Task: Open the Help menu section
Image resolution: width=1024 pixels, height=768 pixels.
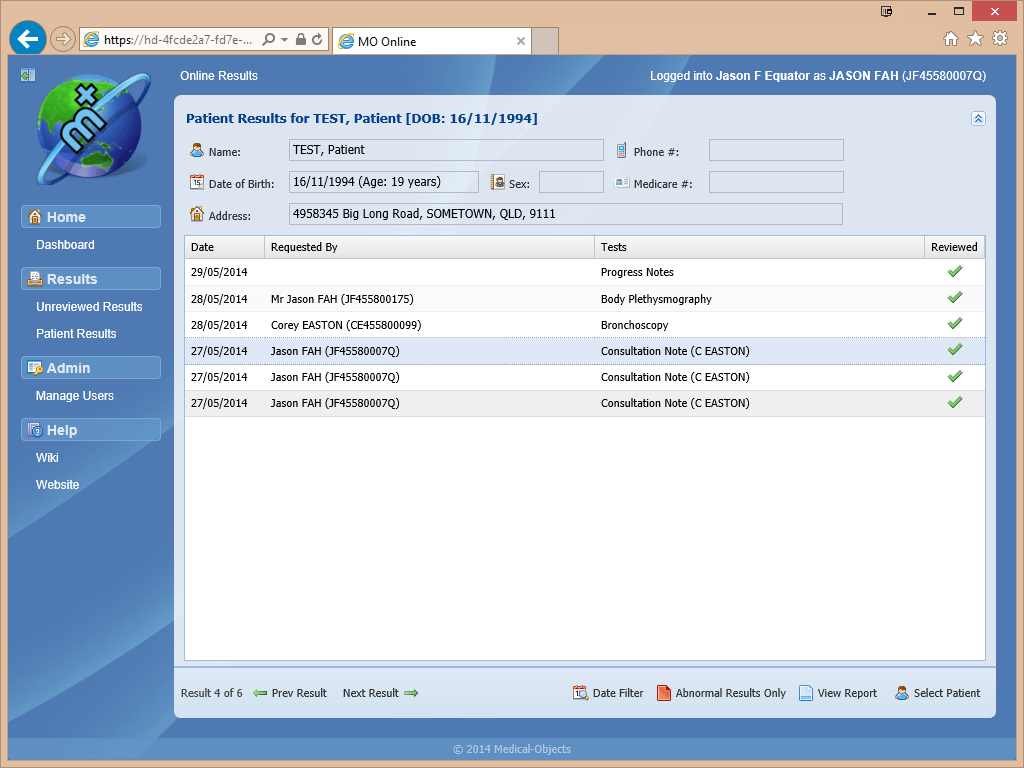Action: [x=91, y=430]
